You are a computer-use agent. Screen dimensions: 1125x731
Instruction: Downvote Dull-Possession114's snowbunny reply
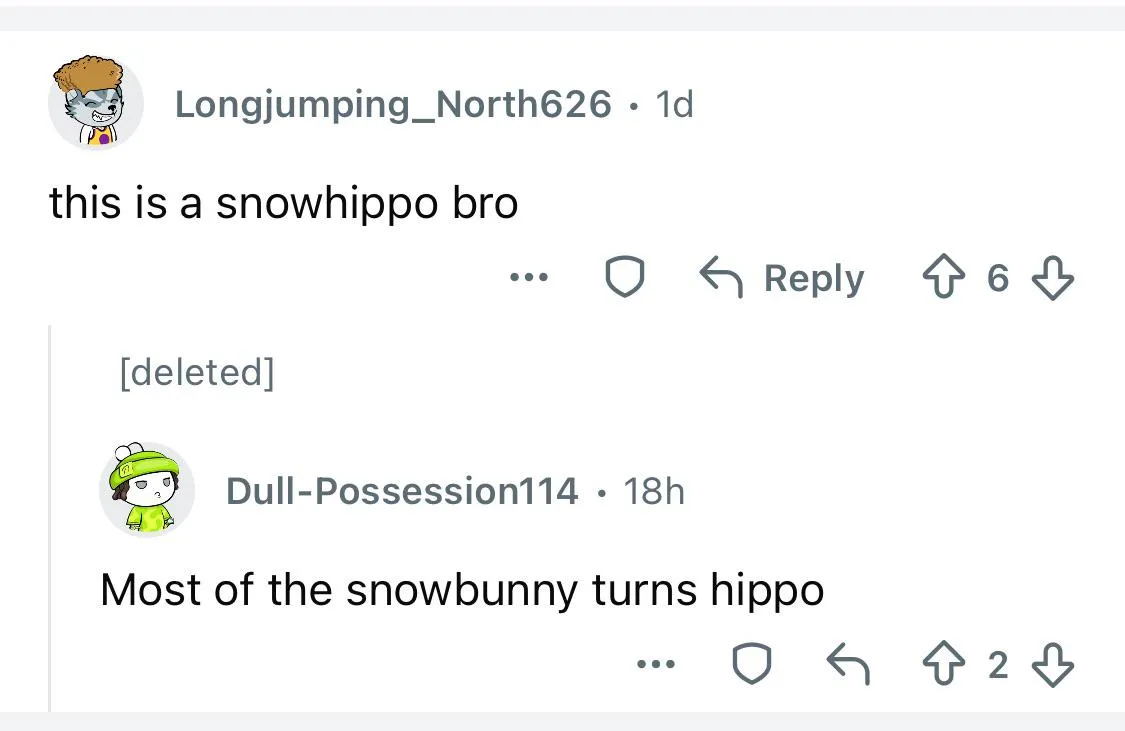1052,665
